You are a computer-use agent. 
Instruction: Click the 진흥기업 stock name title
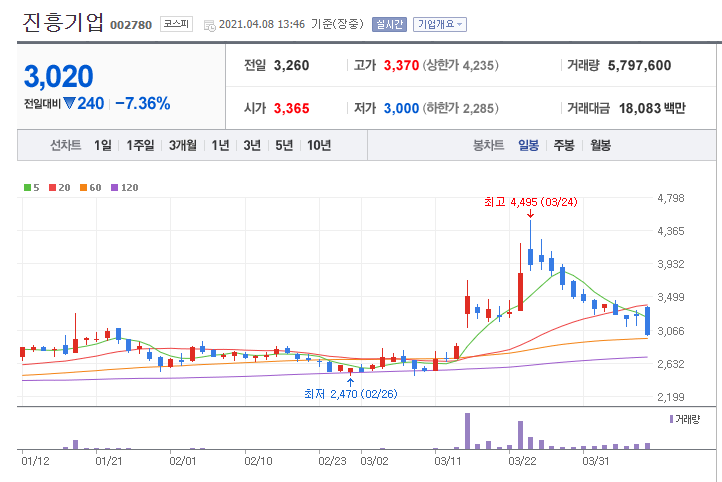coord(63,22)
